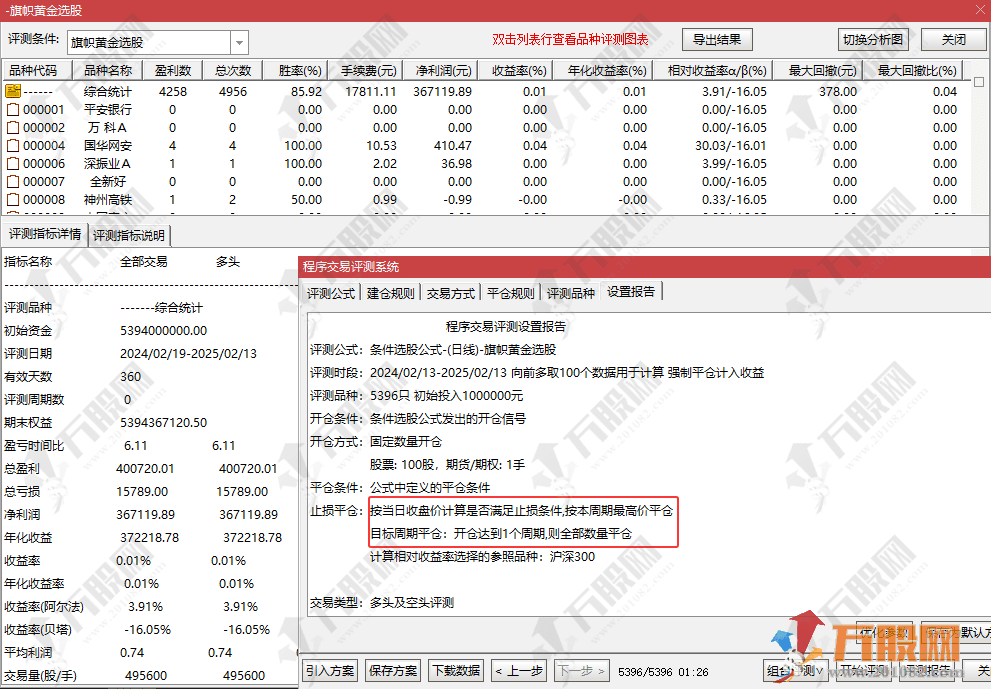Close the 旗帜黄金选股 window with the X
Viewport: 991px width, 689px height.
[x=982, y=10]
